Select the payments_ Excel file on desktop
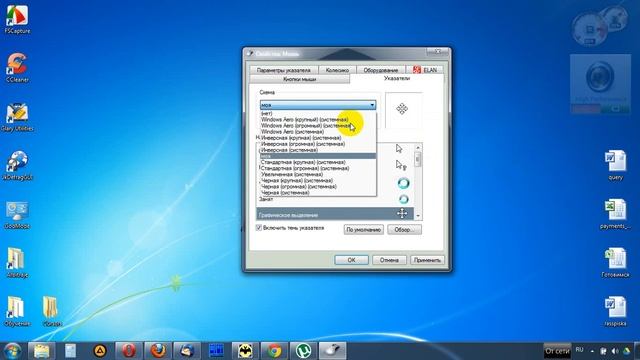Viewport: 640px width, 360px height. tap(615, 214)
